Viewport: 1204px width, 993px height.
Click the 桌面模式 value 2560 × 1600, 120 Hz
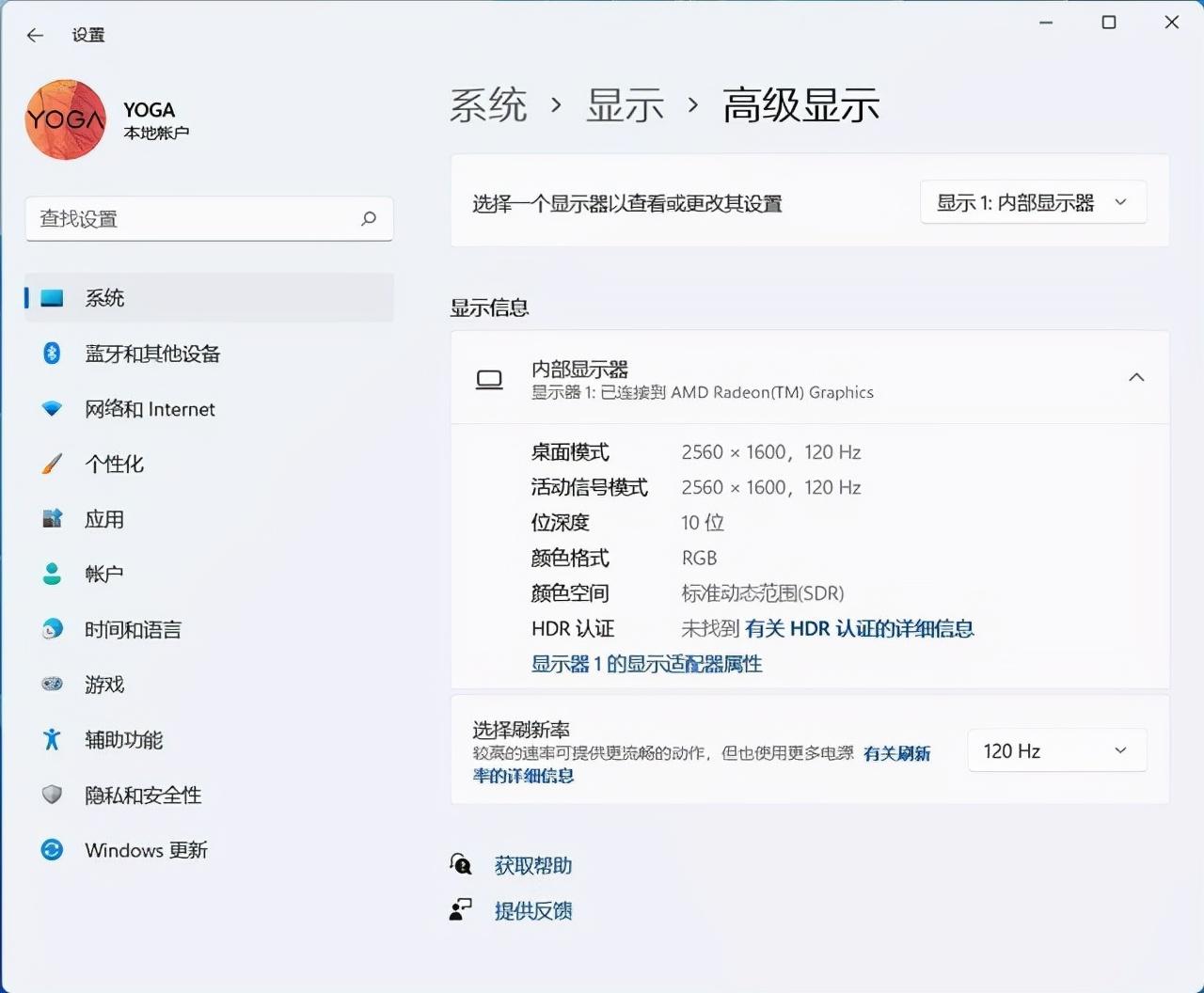(x=771, y=452)
